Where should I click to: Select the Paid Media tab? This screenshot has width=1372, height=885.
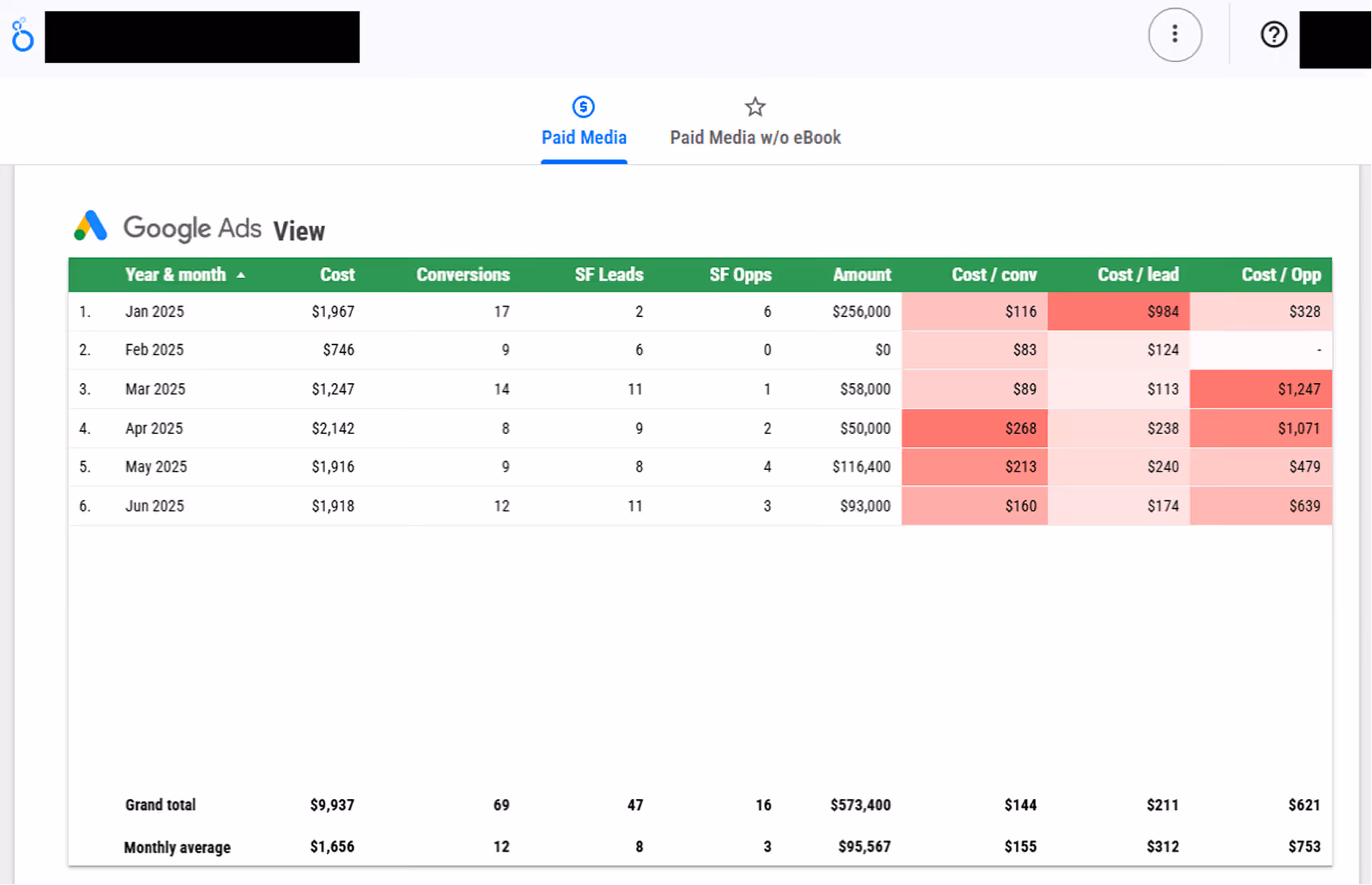584,137
